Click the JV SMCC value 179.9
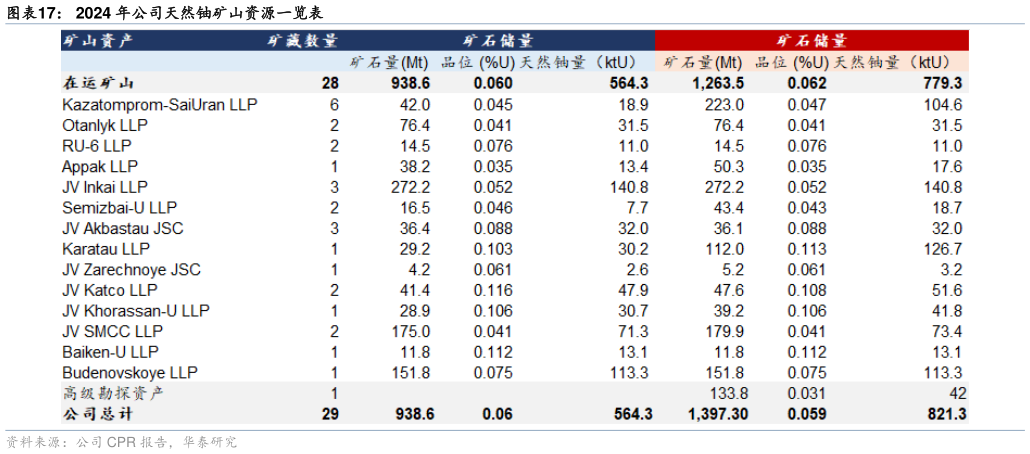Viewport: 1030px width, 454px height. pyautogui.click(x=727, y=331)
